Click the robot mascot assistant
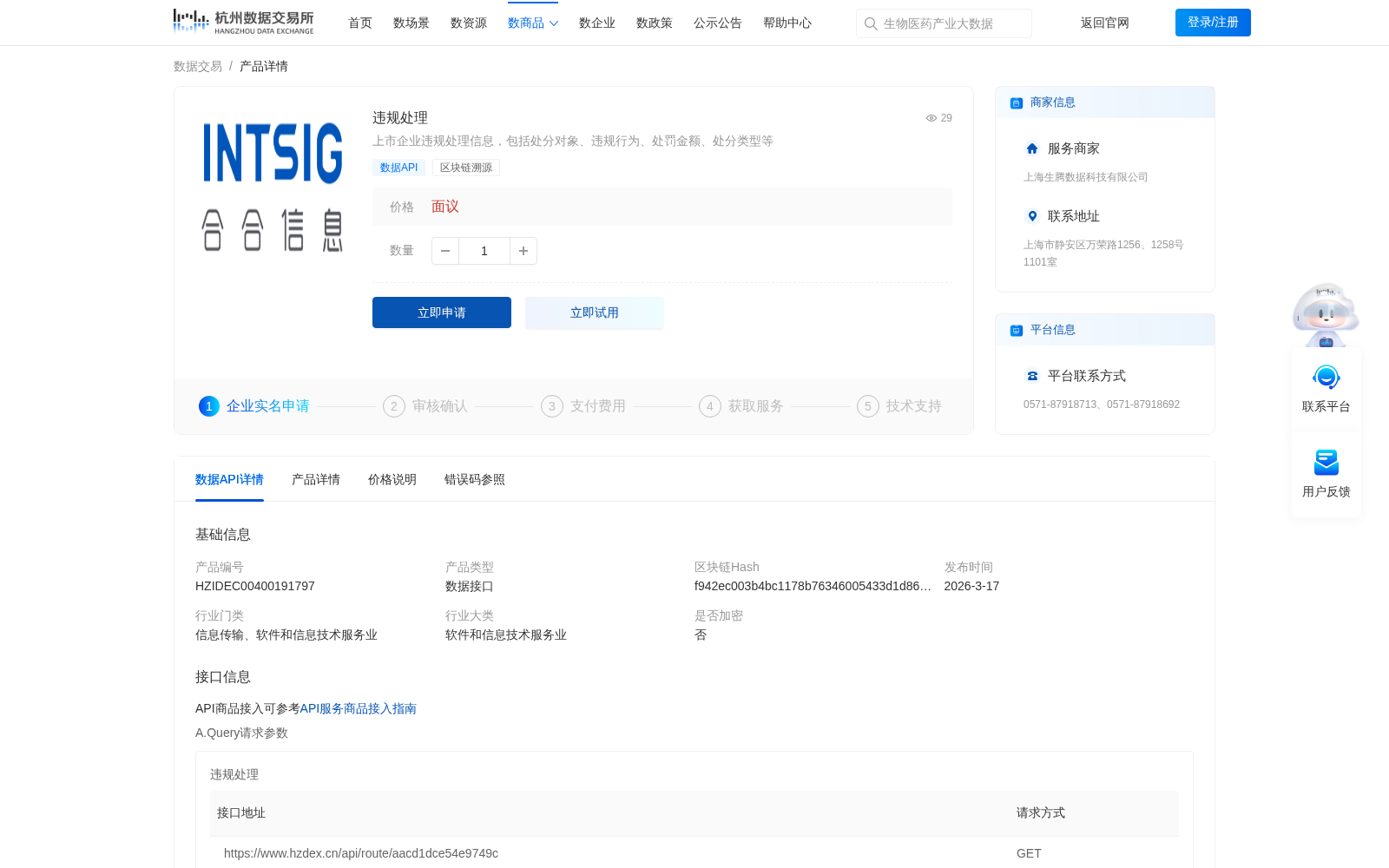 point(1326,314)
